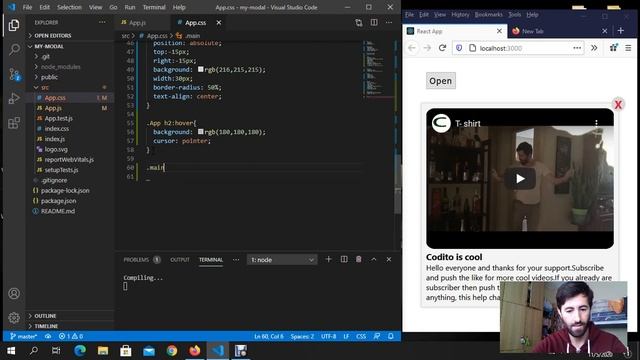Image resolution: width=640 pixels, height=360 pixels.
Task: Expand the node_modules folder
Action: pyautogui.click(x=60, y=67)
